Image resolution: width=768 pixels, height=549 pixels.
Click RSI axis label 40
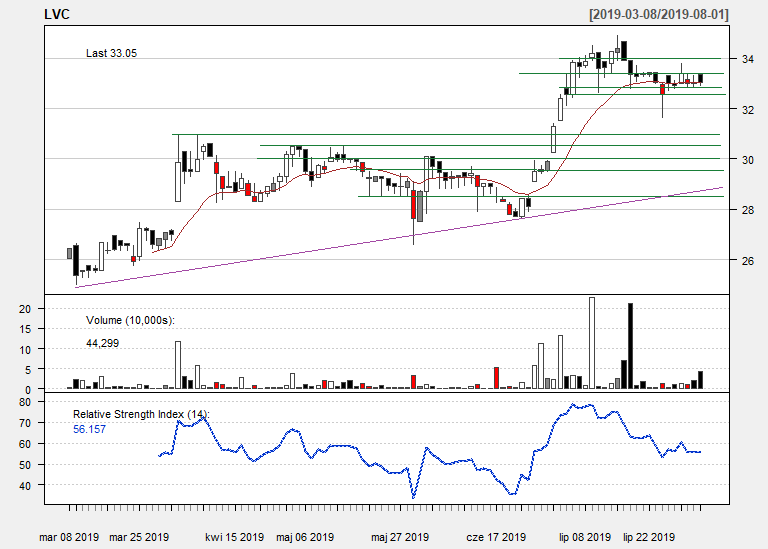coord(25,486)
